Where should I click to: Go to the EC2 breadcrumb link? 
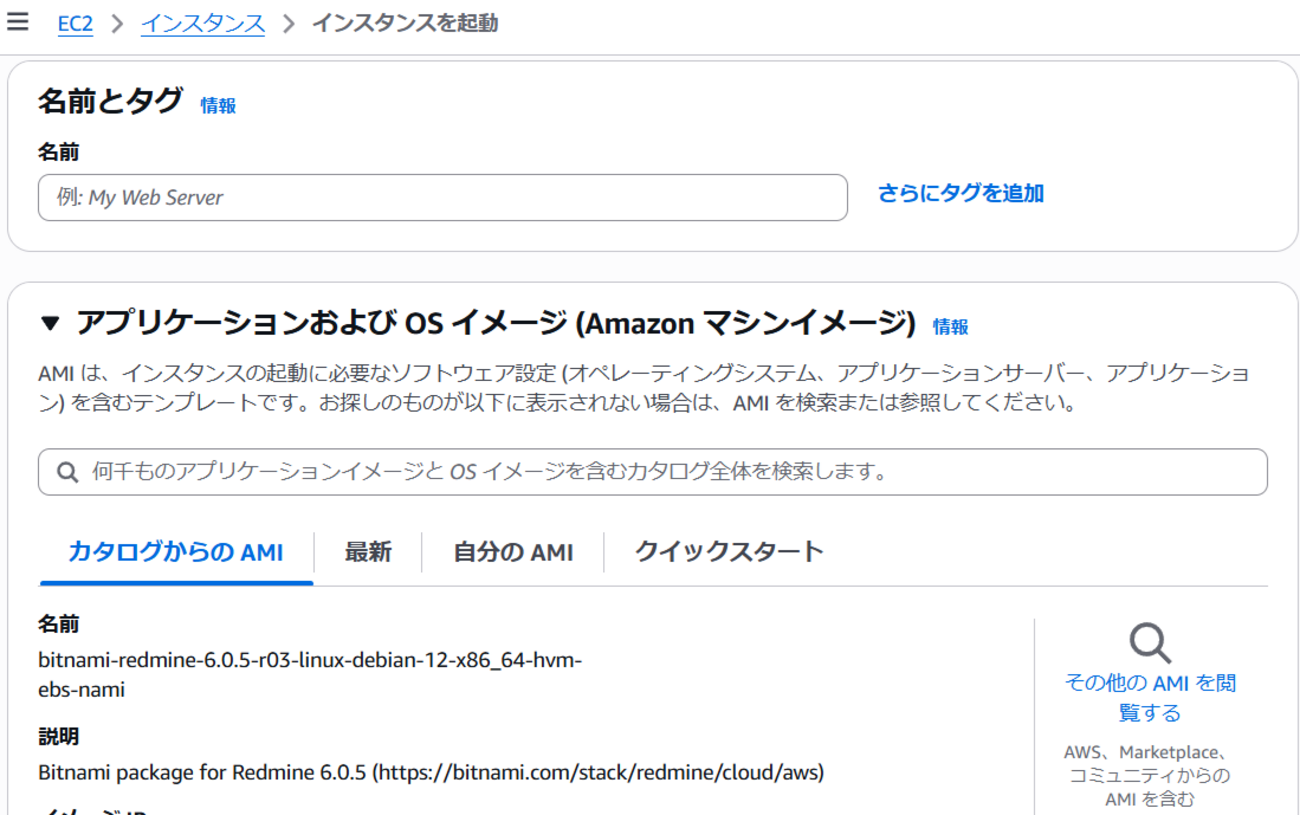(x=75, y=23)
